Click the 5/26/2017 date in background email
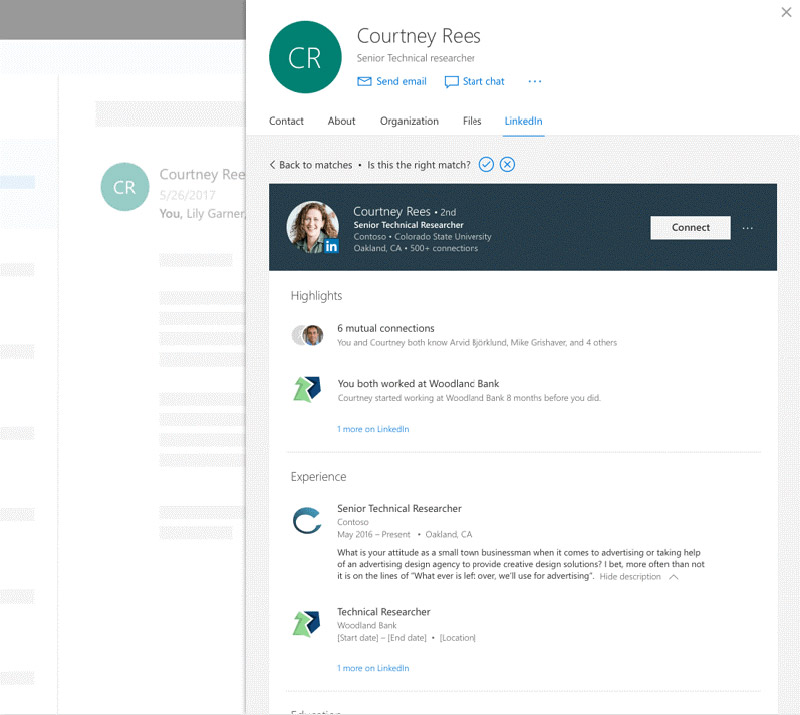800x715 pixels. pos(187,195)
